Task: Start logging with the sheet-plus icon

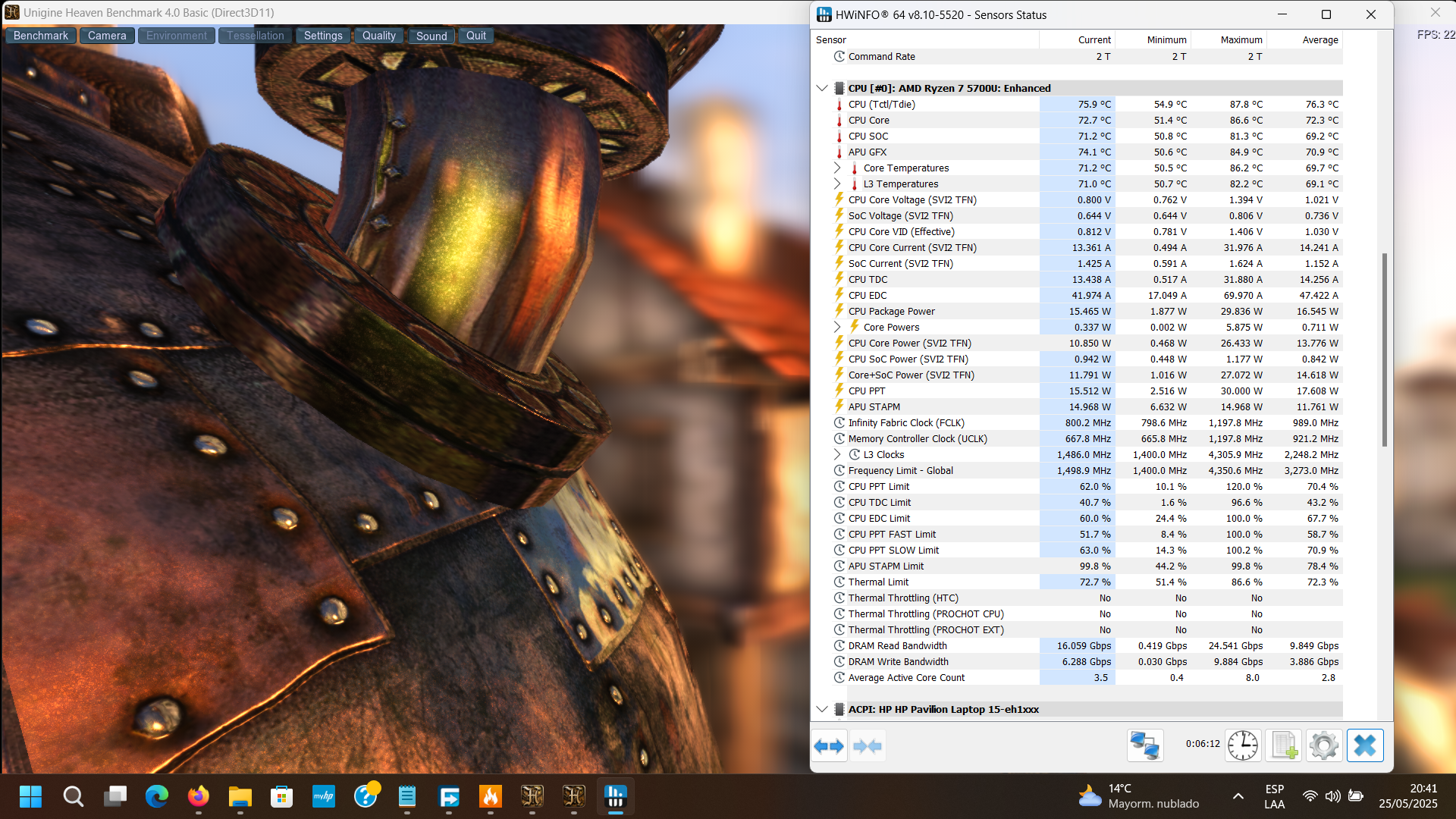Action: (1284, 746)
